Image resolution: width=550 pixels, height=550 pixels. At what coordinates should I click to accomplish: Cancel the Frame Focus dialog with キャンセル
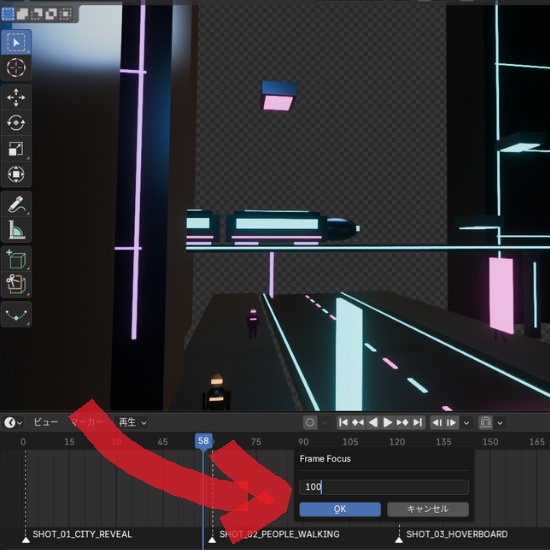point(428,509)
